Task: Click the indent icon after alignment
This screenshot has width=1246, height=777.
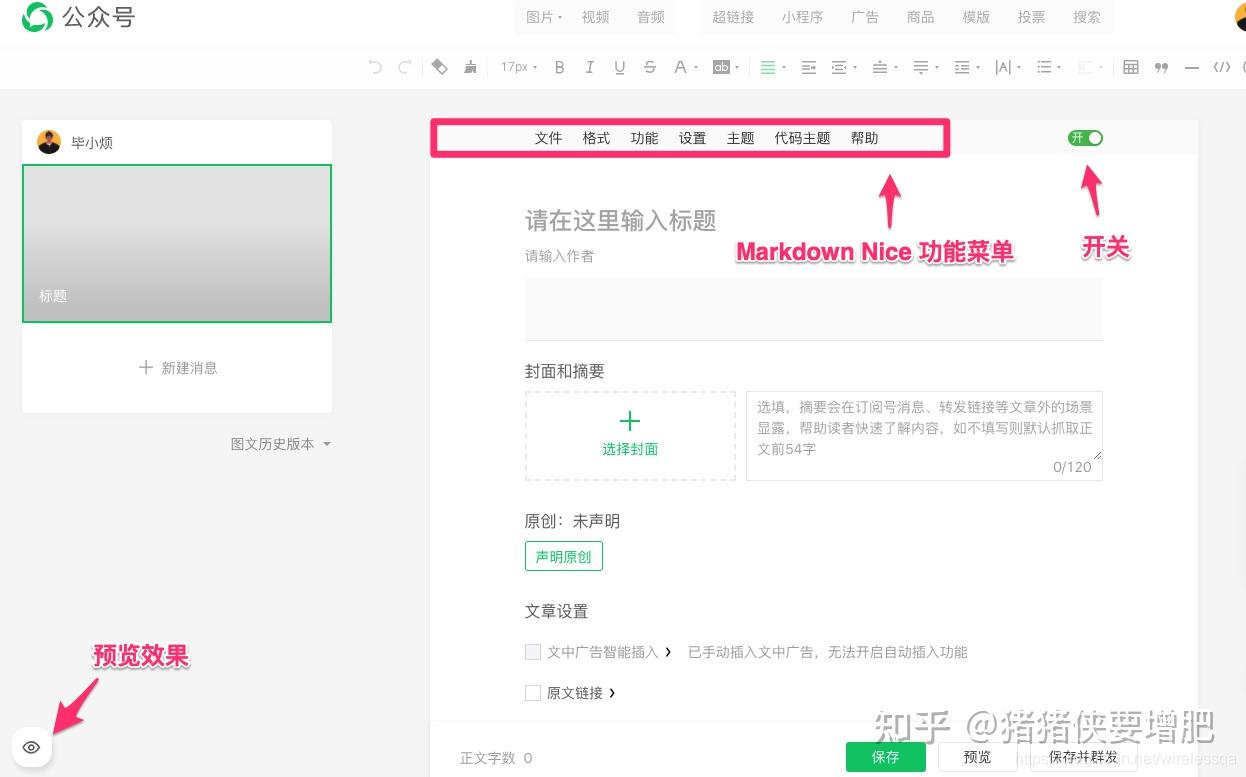Action: (809, 67)
